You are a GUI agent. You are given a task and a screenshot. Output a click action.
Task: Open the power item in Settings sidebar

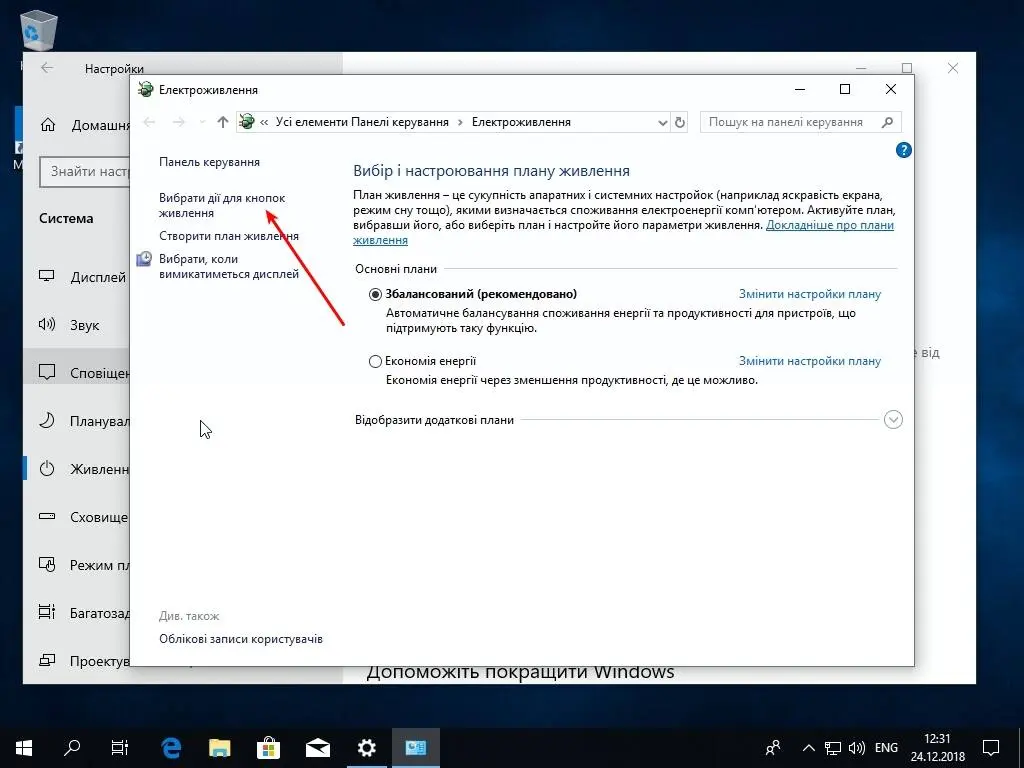pos(77,469)
